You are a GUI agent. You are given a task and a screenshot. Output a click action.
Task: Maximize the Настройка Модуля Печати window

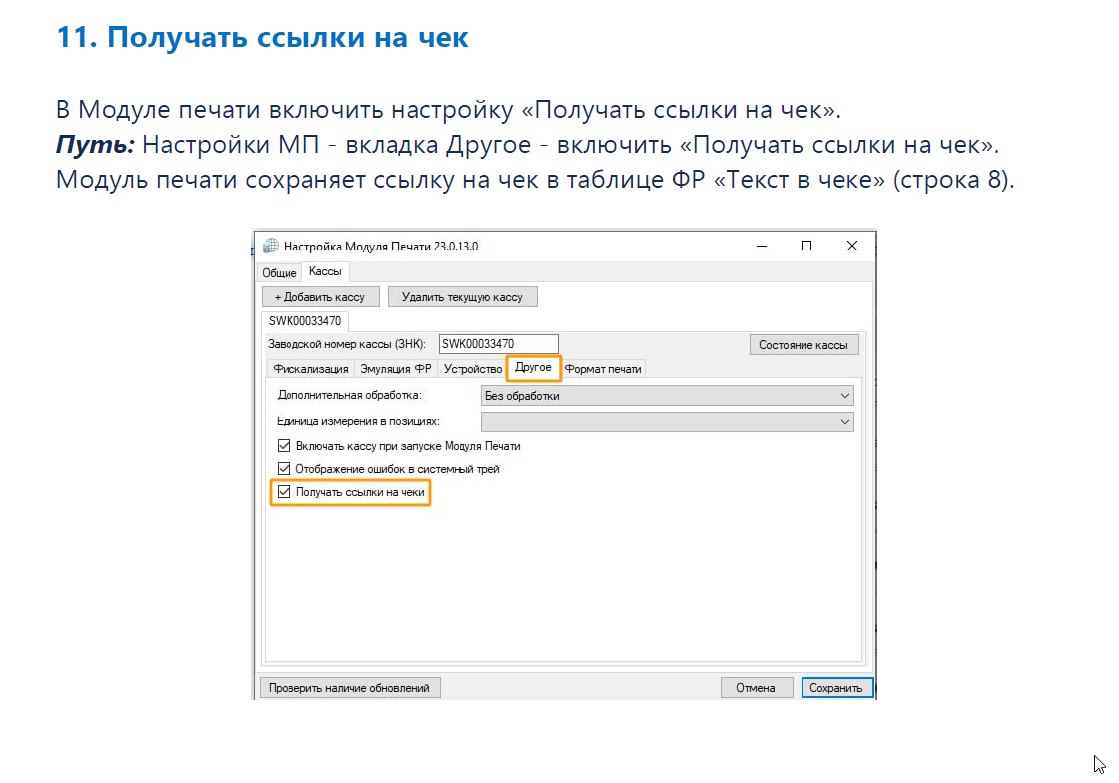pos(806,246)
